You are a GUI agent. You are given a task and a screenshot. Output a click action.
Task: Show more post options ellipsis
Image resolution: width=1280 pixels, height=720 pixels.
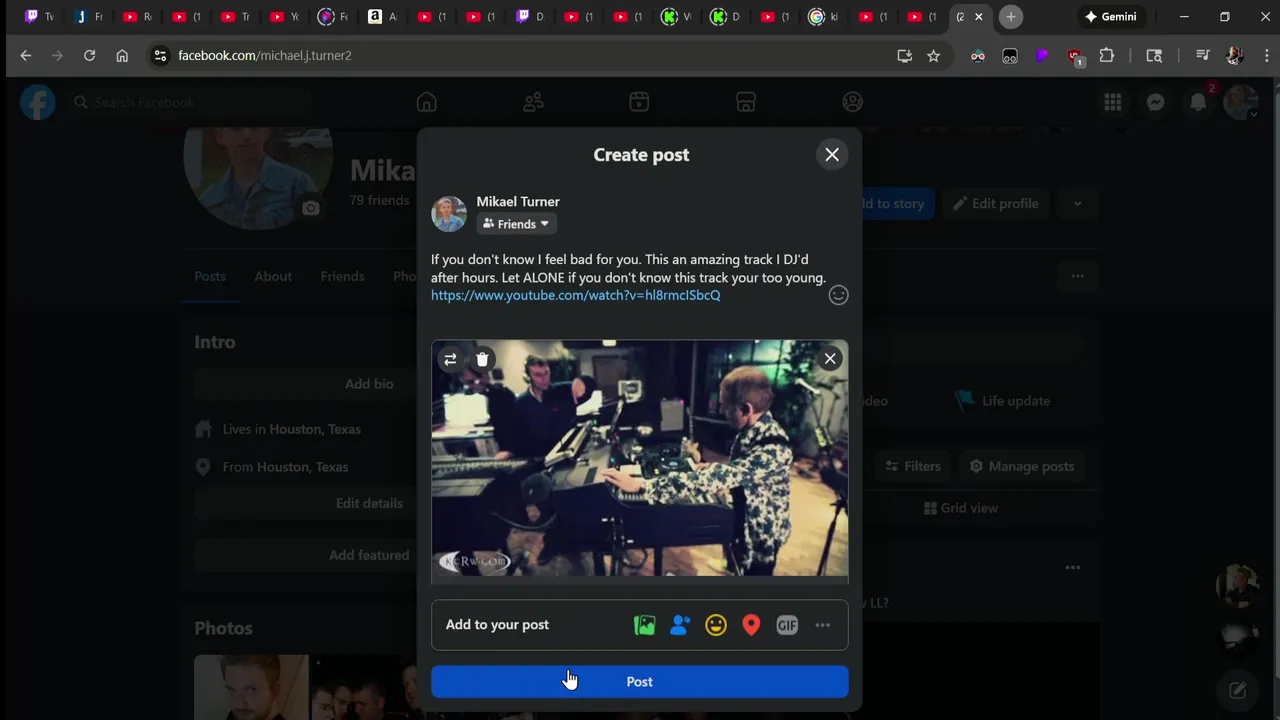[x=822, y=625]
